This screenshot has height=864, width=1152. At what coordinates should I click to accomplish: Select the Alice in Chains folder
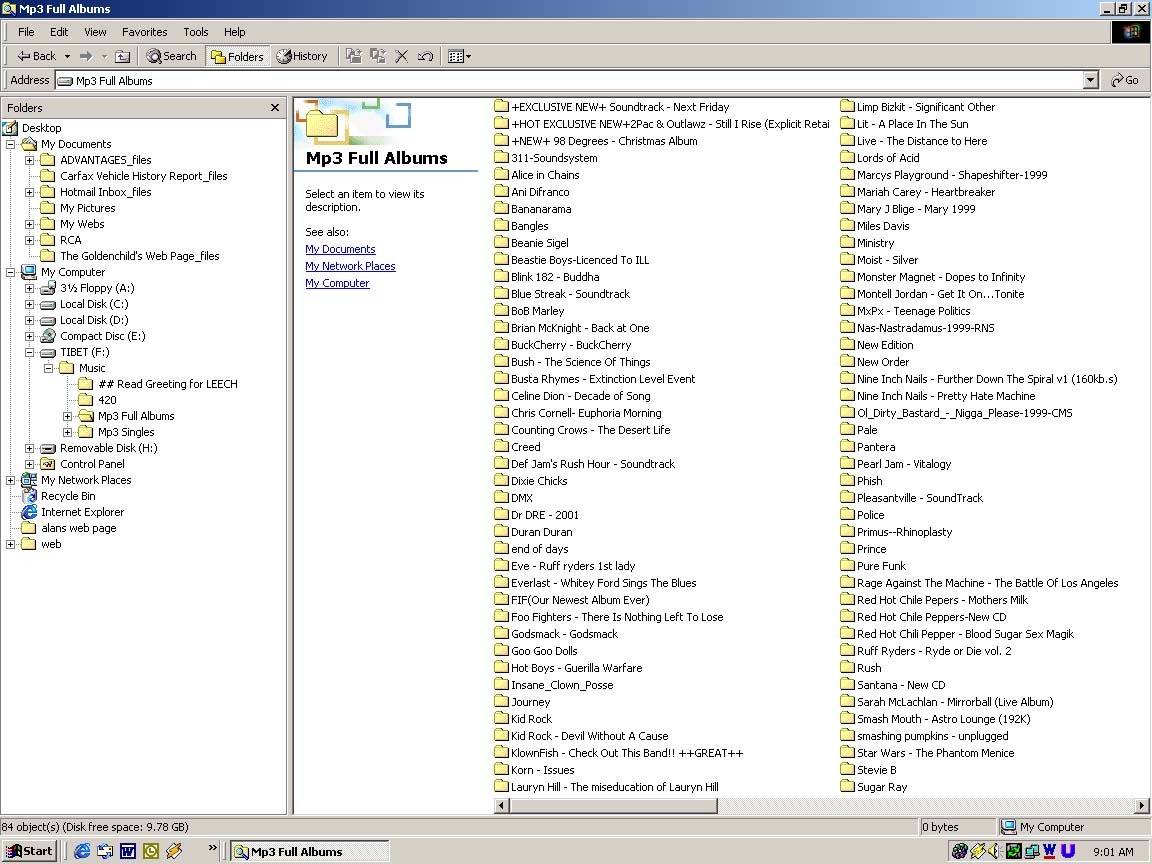point(545,175)
